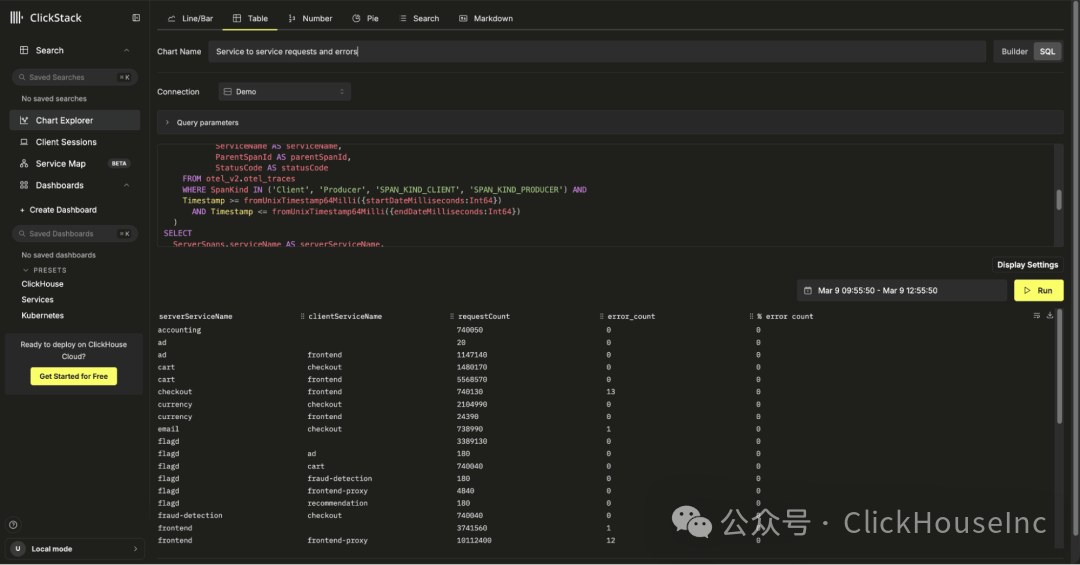The image size is (1080, 565).
Task: Click the requestCount value 10112400
Action: click(474, 540)
